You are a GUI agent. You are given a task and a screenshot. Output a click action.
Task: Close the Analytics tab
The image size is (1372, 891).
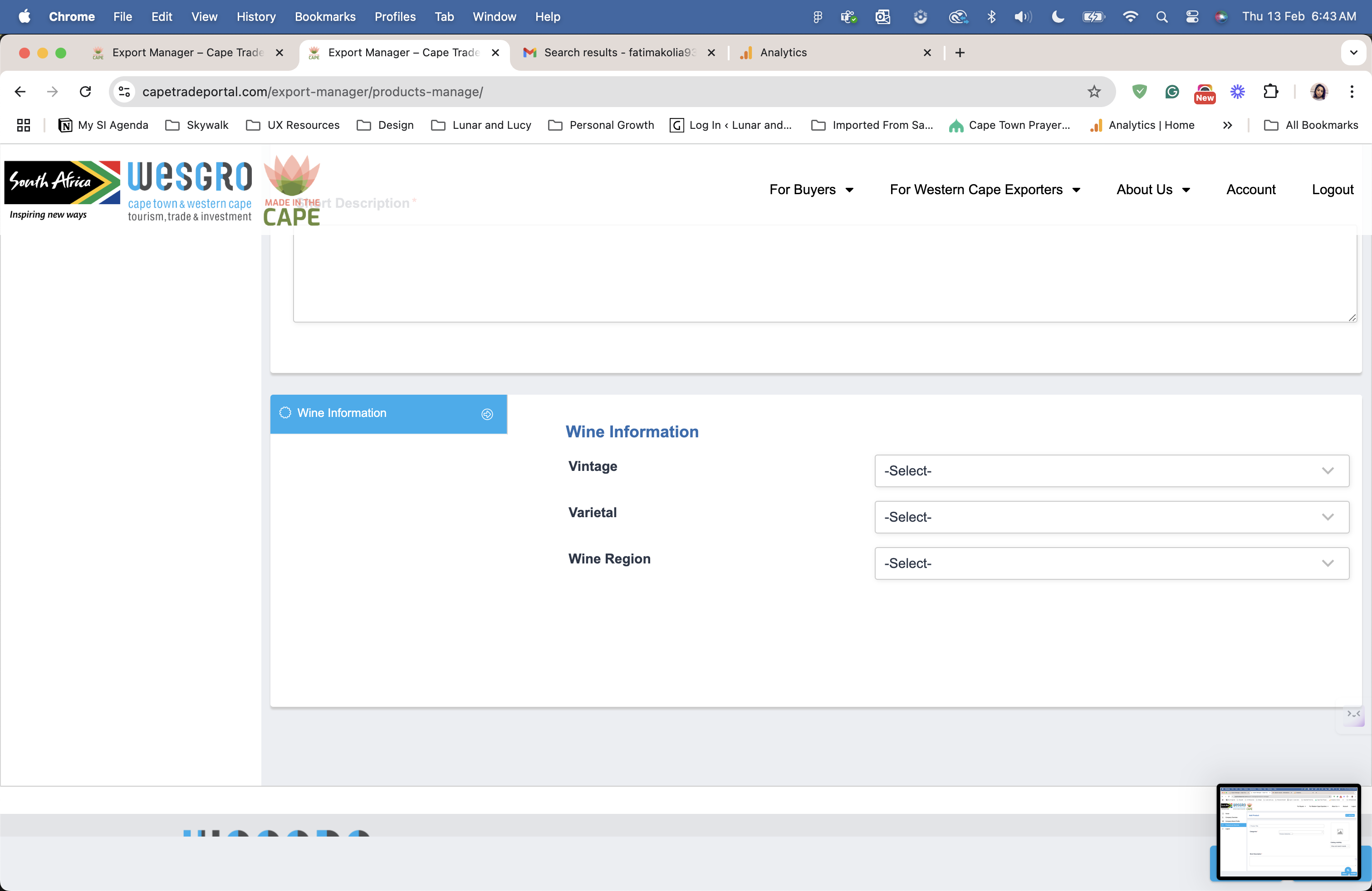pyautogui.click(x=927, y=53)
